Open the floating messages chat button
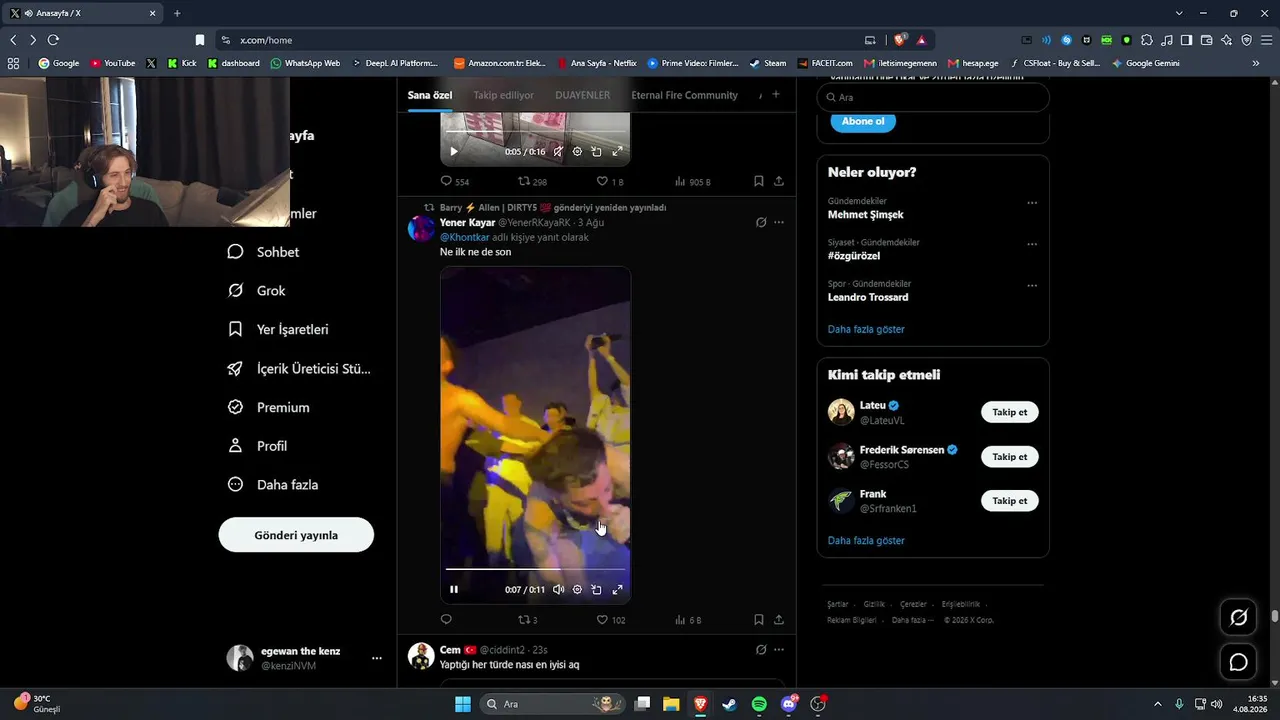The width and height of the screenshot is (1280, 720). 1238,662
